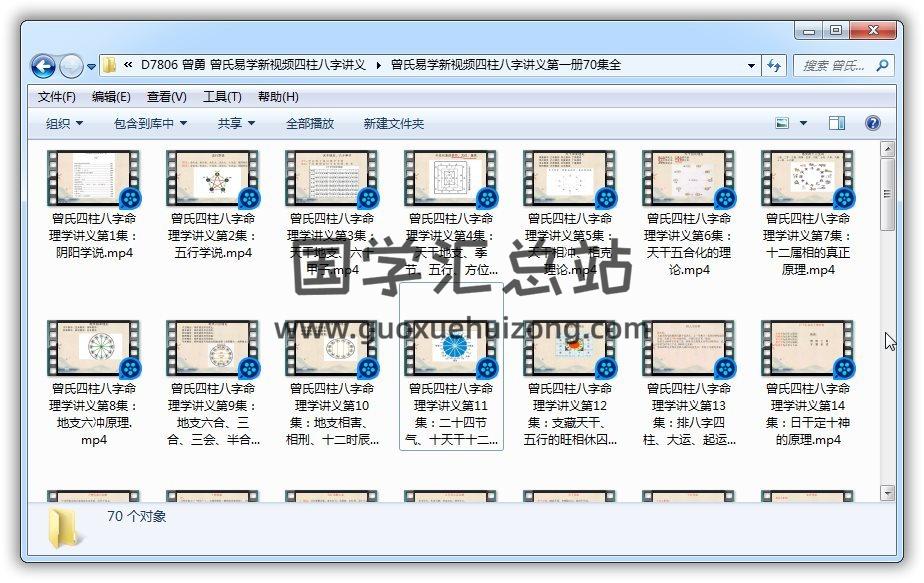Click the scrollbar up arrow
Viewport: 924px width, 583px height.
[887, 148]
